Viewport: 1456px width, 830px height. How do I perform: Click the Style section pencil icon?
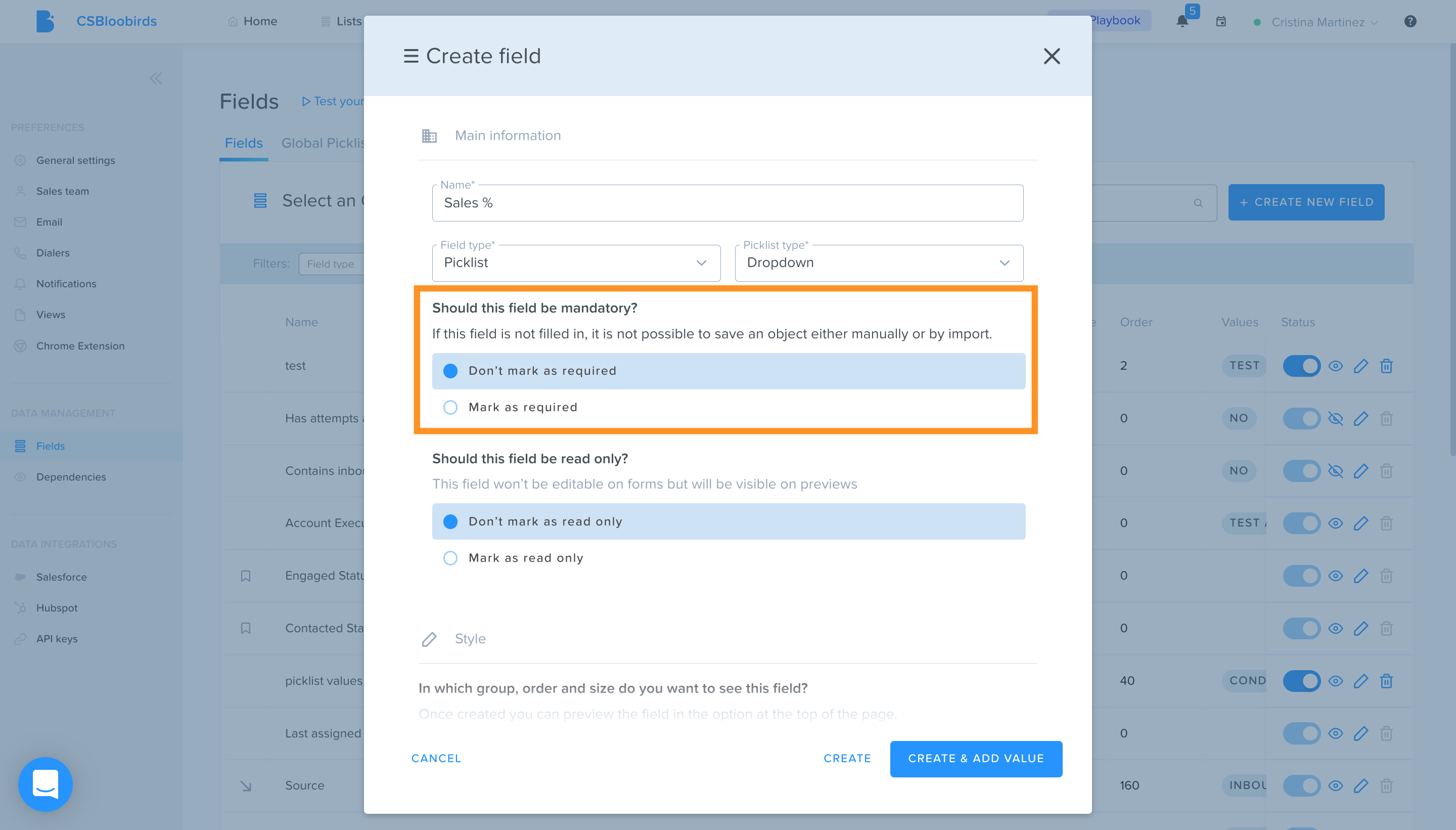click(x=429, y=640)
